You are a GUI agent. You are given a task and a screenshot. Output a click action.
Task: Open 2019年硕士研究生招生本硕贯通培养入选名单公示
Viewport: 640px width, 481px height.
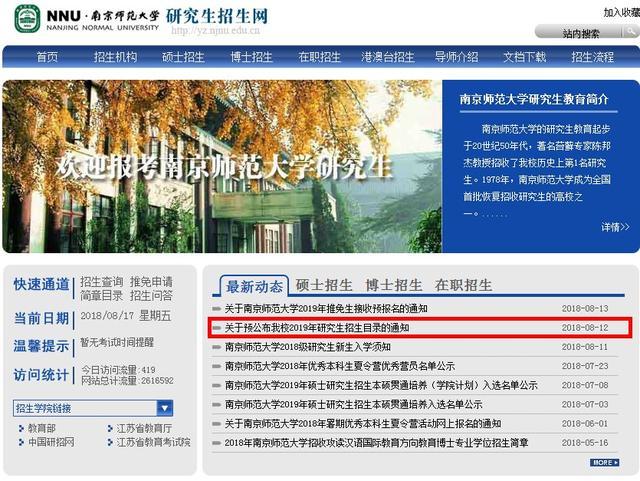[353, 405]
